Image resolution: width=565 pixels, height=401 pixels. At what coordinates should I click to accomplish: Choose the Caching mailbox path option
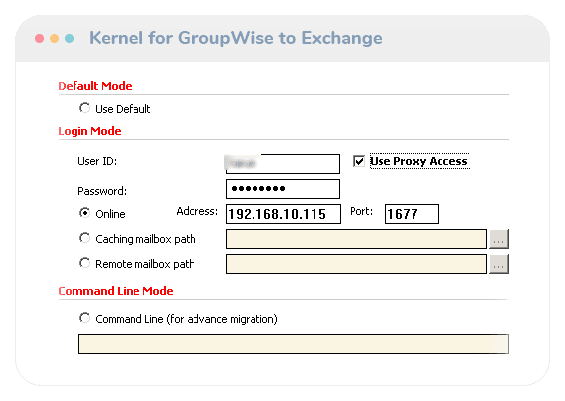tap(85, 238)
